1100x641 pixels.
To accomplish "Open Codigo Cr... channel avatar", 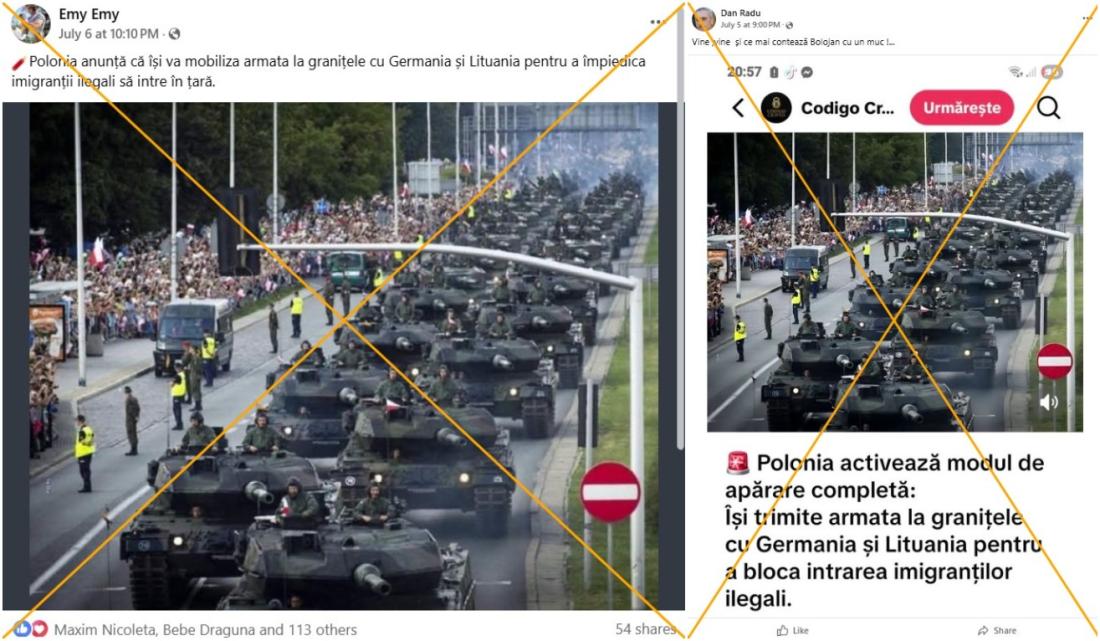I will pyautogui.click(x=776, y=108).
